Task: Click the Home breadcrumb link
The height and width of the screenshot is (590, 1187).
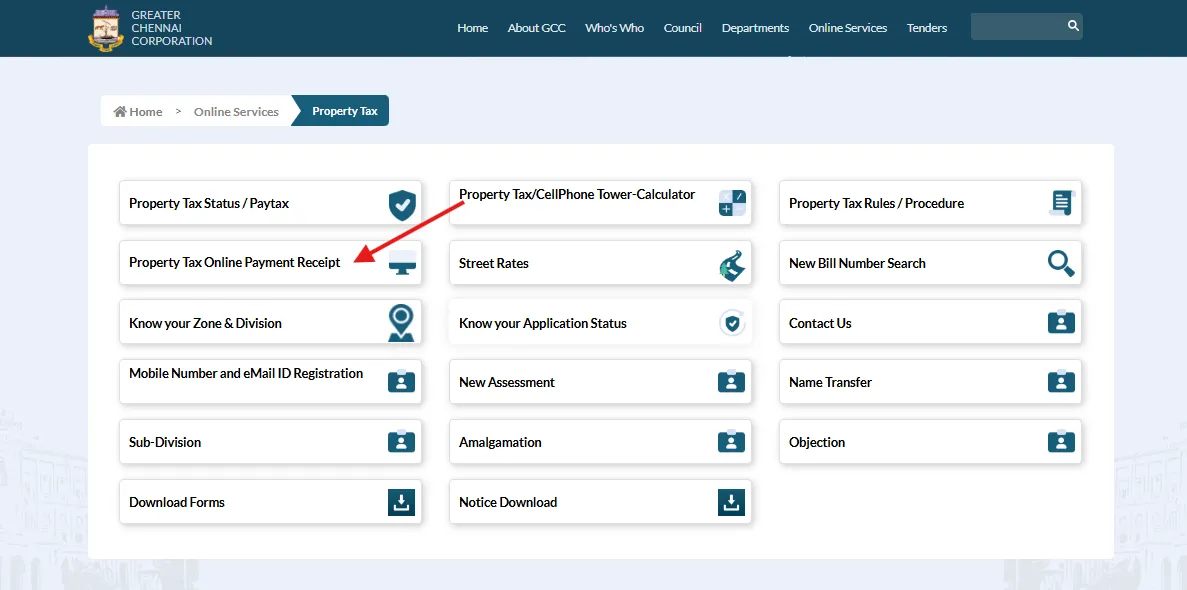Action: 138,112
